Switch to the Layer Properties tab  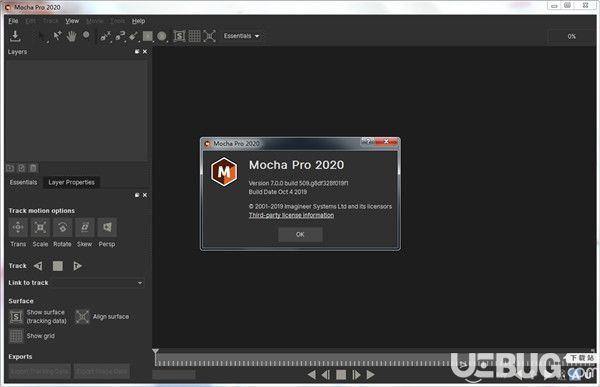(x=72, y=182)
